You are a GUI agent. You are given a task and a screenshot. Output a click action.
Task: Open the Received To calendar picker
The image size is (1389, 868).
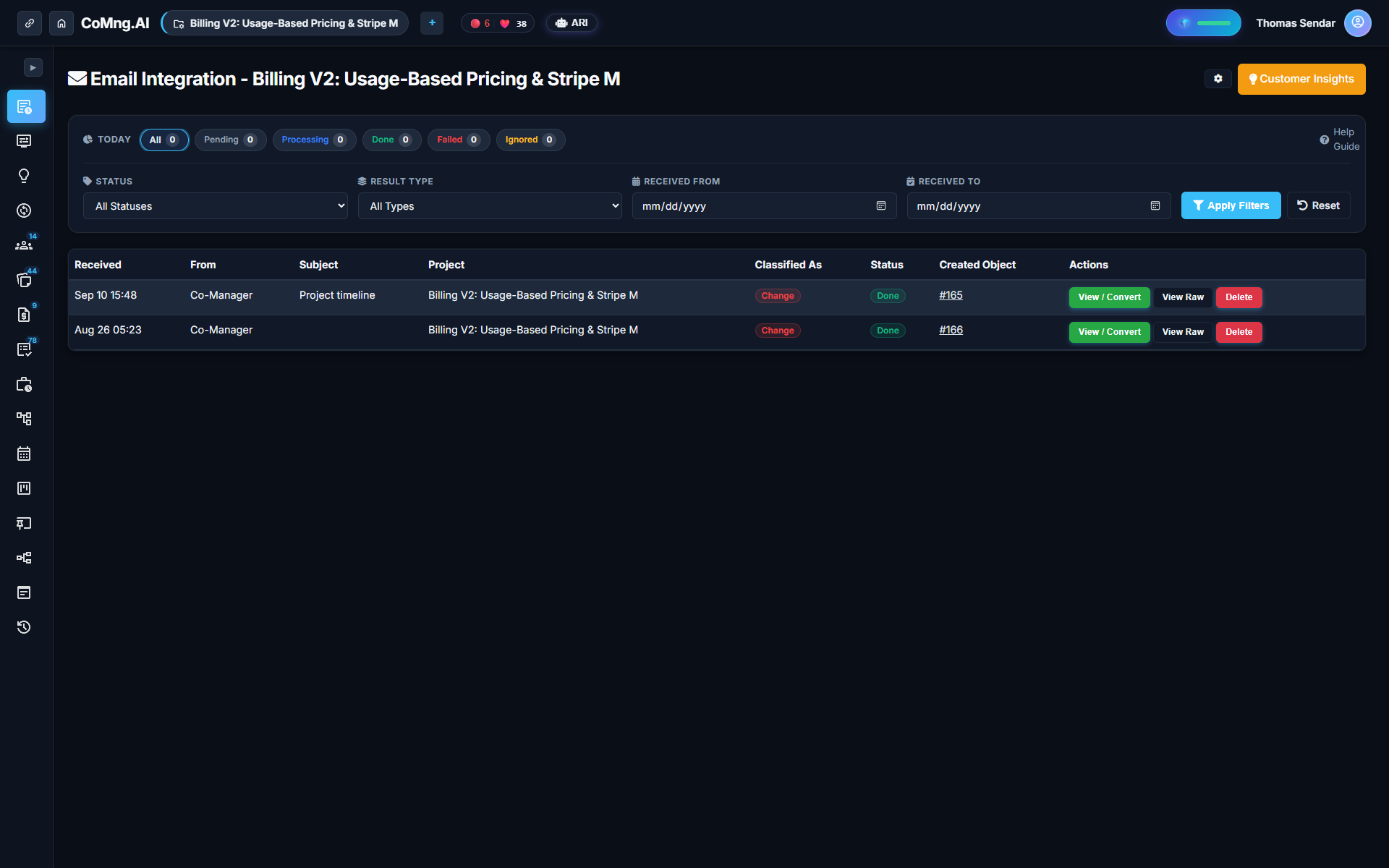click(1155, 206)
